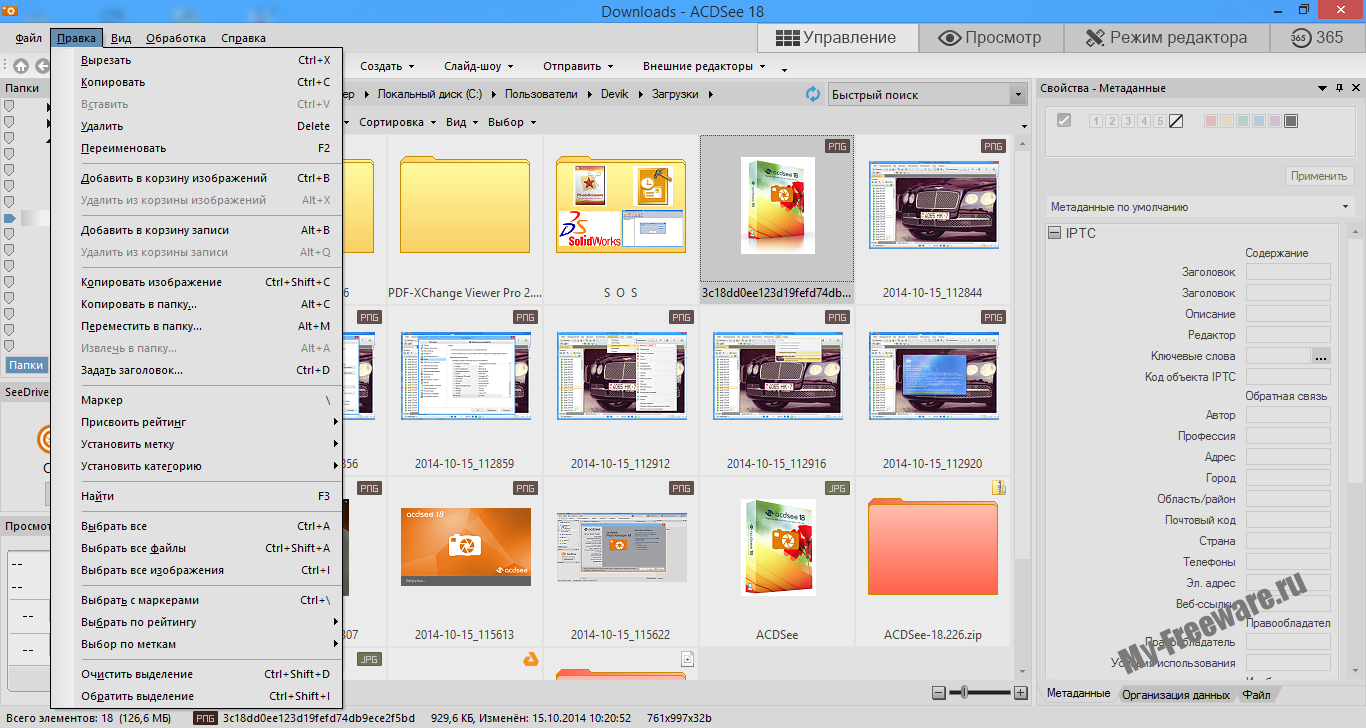Click the zip archive badge on ACDSee-18.226.zip
The height and width of the screenshot is (728, 1366).
998,487
